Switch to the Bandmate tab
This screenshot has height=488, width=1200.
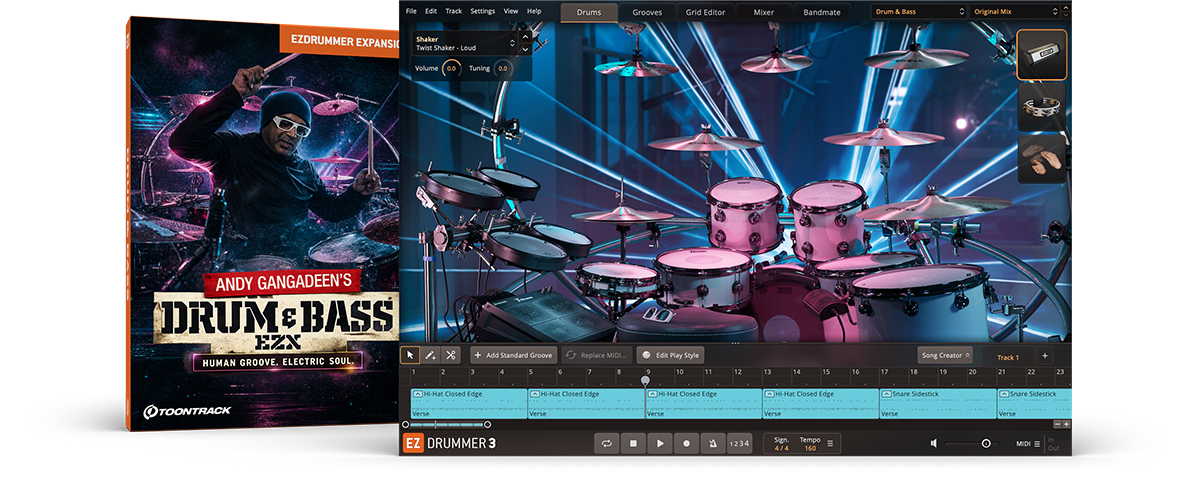(x=822, y=12)
